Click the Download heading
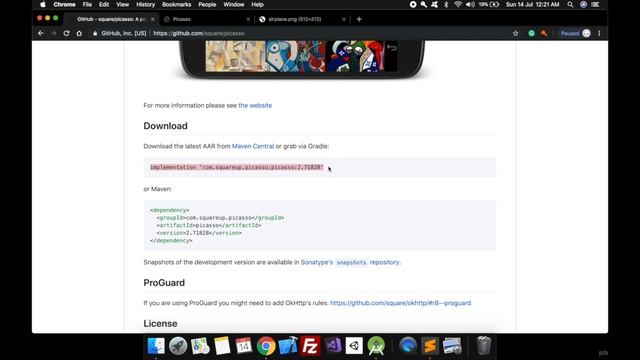 [165, 126]
